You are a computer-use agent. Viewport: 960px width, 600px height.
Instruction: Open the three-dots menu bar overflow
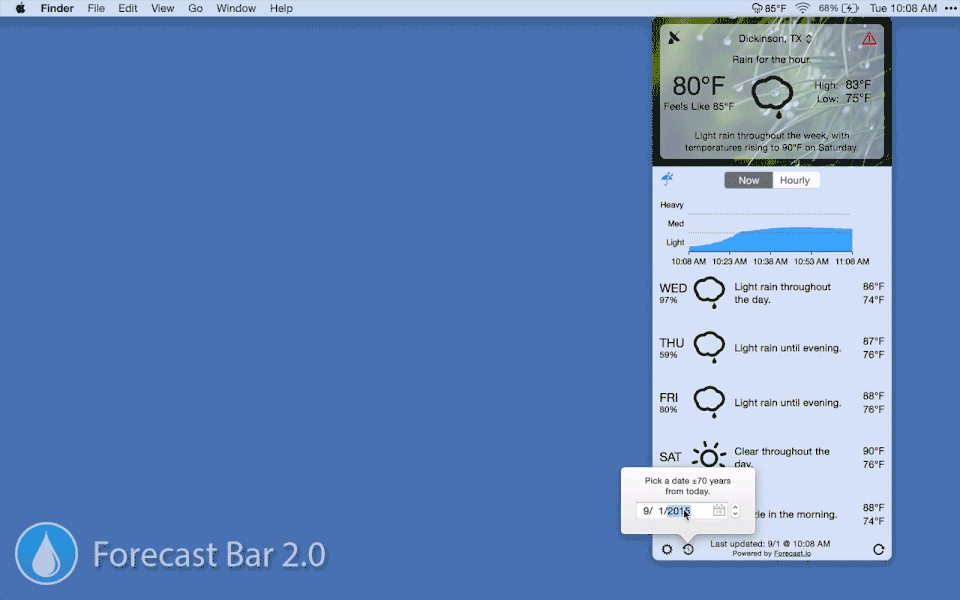[950, 8]
